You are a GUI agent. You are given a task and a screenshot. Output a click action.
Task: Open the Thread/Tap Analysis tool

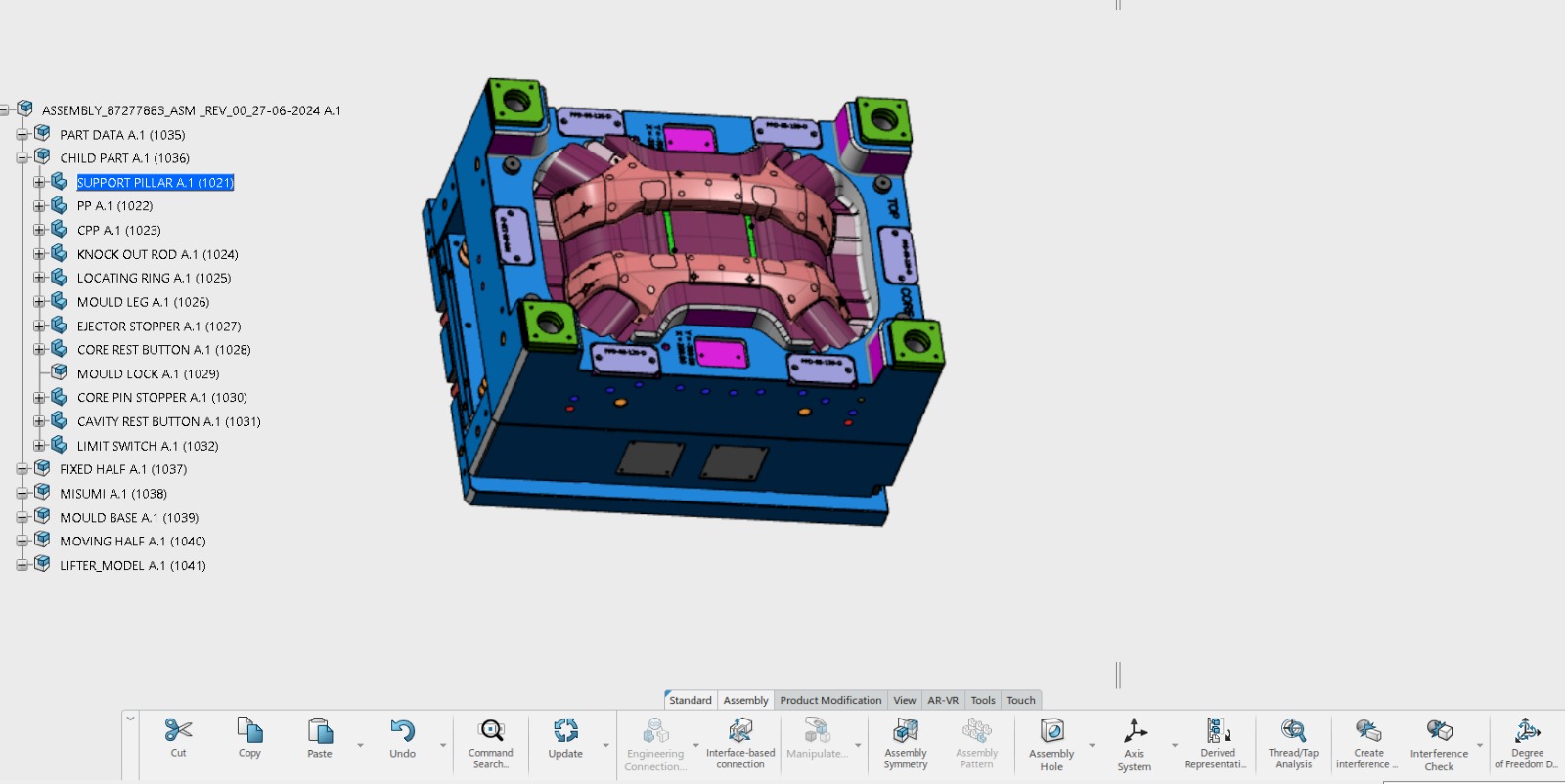pos(1293,731)
